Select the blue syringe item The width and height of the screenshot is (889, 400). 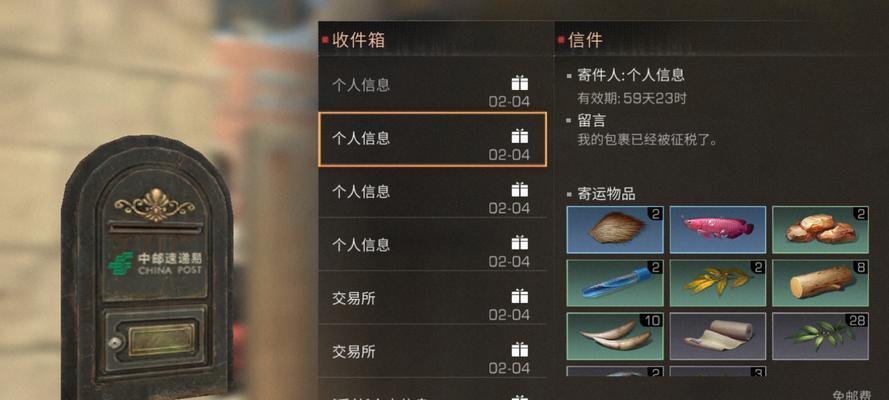click(615, 283)
